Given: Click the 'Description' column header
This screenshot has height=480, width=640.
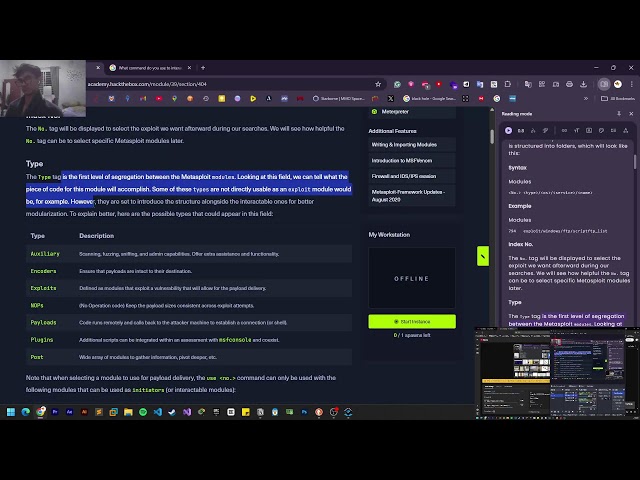Looking at the screenshot, I should pos(97,236).
